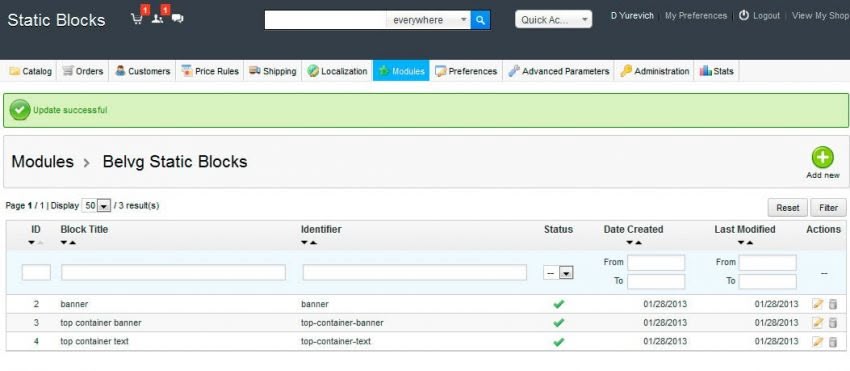Click the Filter button
Image resolution: width=850 pixels, height=371 pixels.
pos(828,208)
